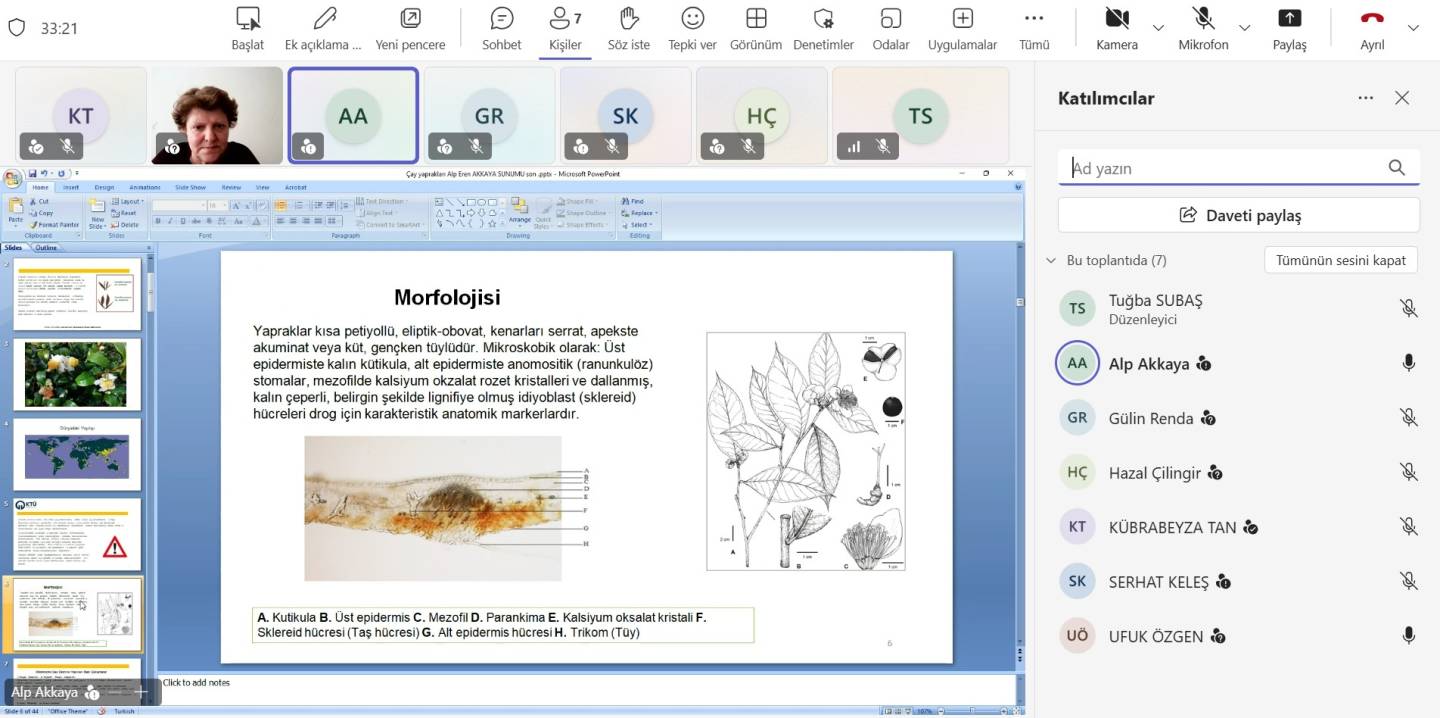The height and width of the screenshot is (718, 1440).
Task: Click Arrange in PowerPoint Drawing group
Action: (x=520, y=212)
